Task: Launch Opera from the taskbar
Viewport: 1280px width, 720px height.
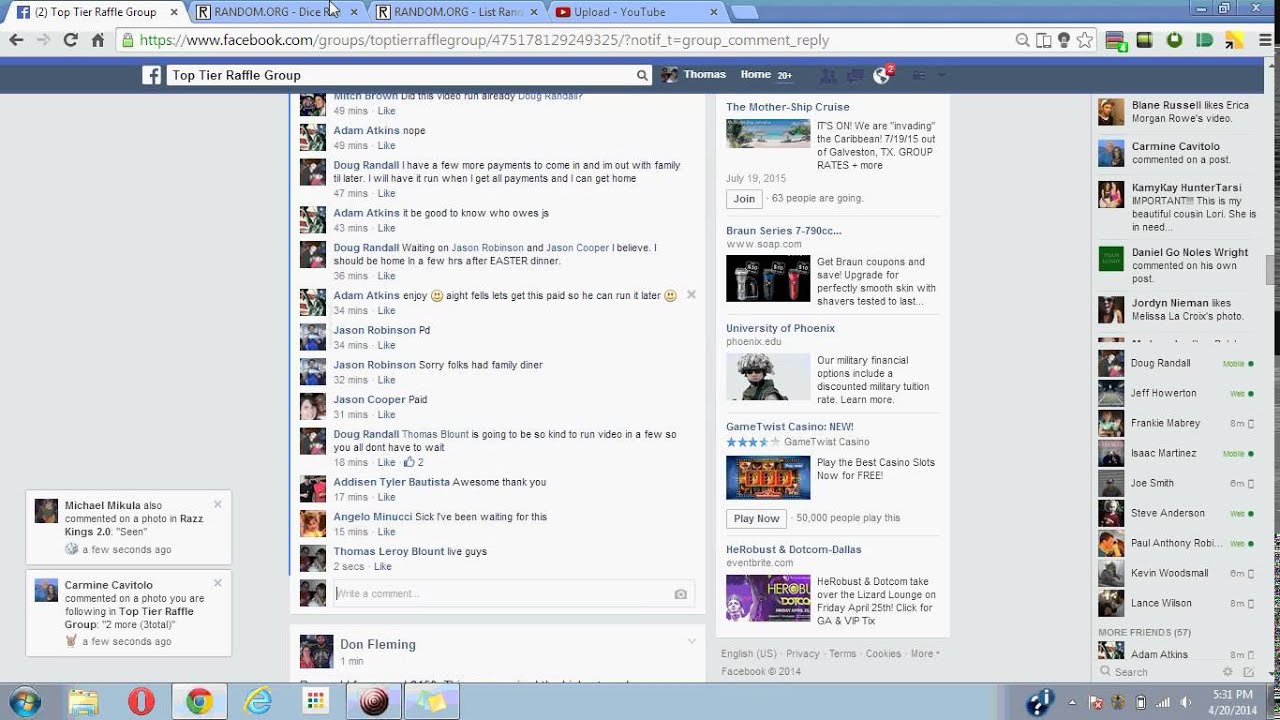Action: click(141, 702)
